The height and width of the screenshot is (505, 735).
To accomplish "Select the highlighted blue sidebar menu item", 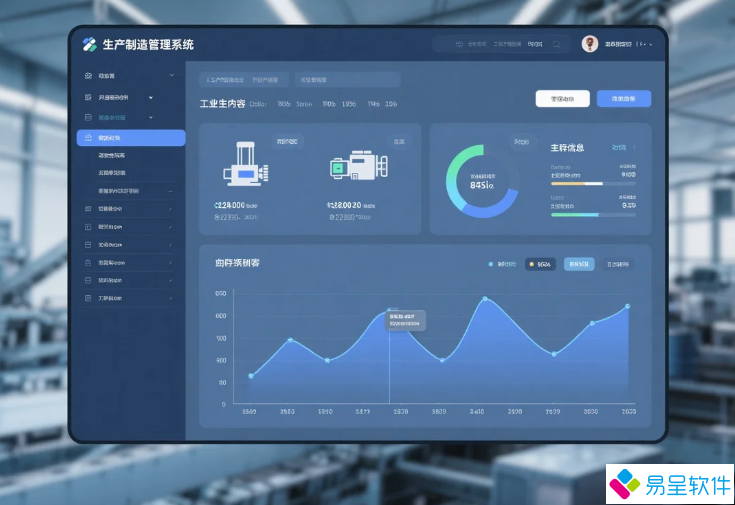I will click(x=130, y=138).
